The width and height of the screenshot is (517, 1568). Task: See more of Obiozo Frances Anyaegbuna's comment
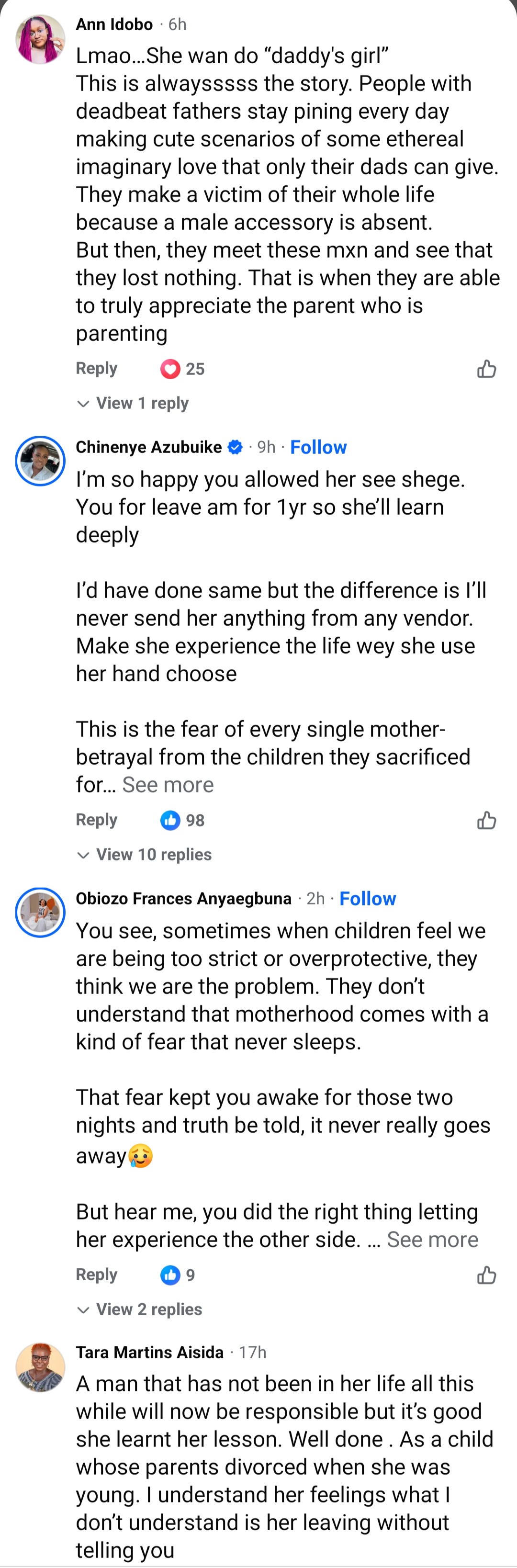[x=432, y=1240]
